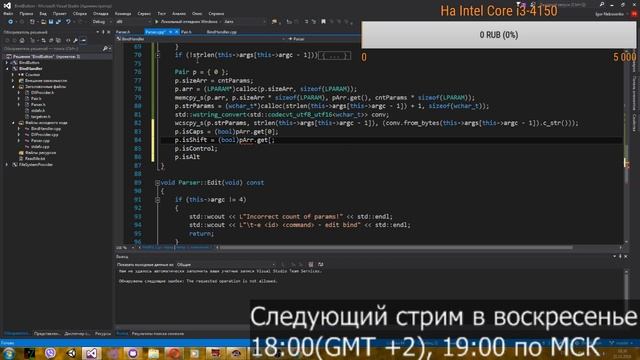
Task: Collapse the Parser::Edit function at line 89
Action: tap(158, 183)
